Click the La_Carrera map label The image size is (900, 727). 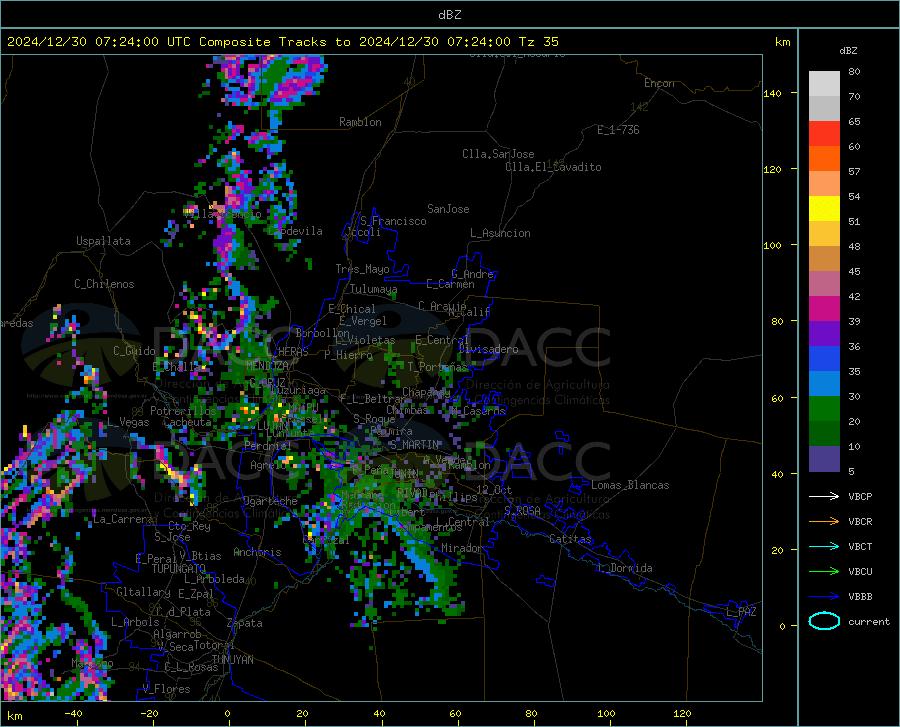point(123,519)
